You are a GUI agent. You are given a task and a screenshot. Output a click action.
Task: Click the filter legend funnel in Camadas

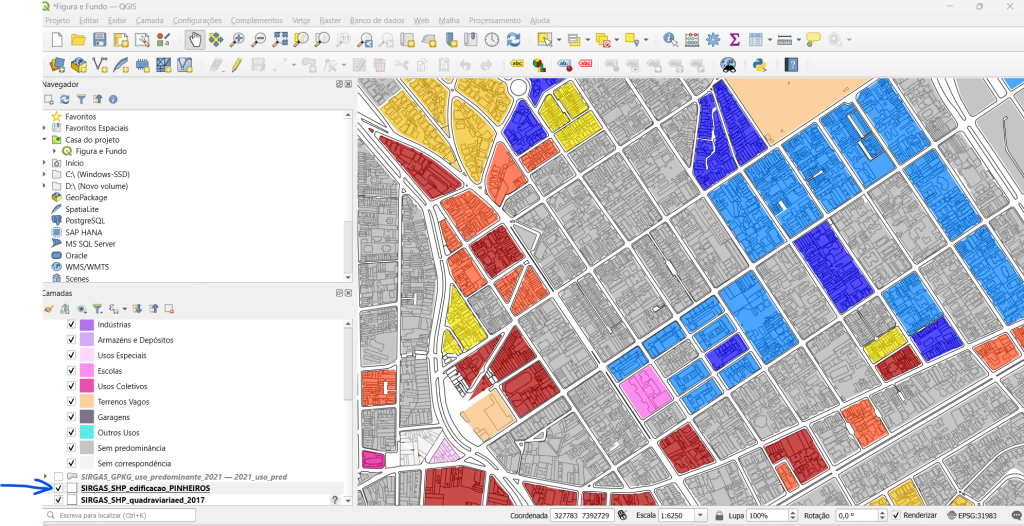click(97, 308)
